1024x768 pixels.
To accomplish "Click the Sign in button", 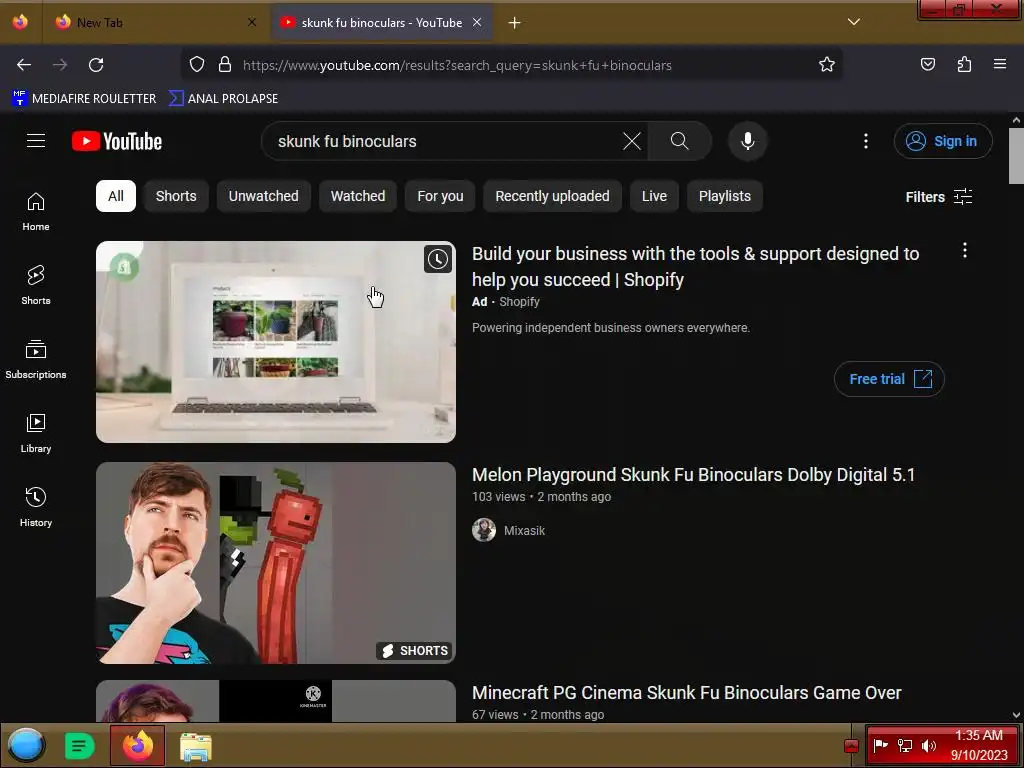I will (943, 141).
